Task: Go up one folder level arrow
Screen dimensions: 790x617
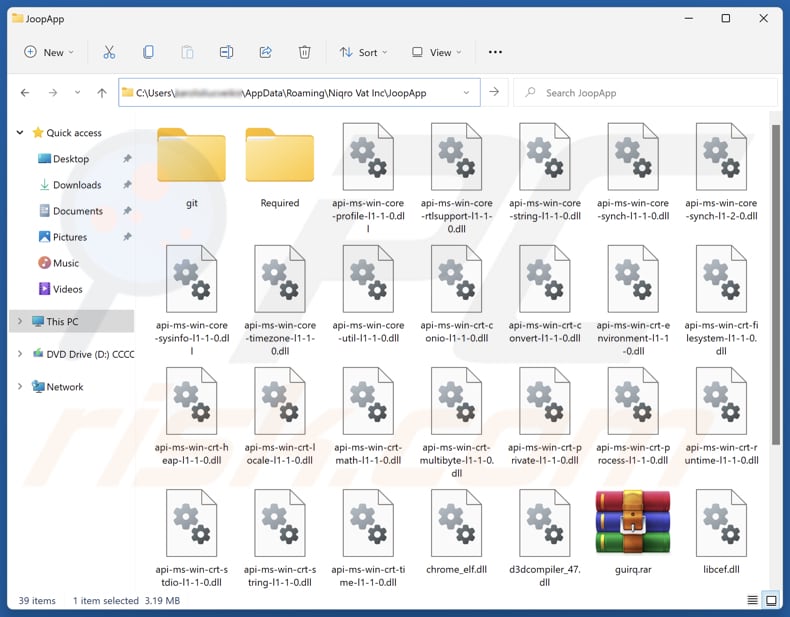Action: (x=102, y=93)
